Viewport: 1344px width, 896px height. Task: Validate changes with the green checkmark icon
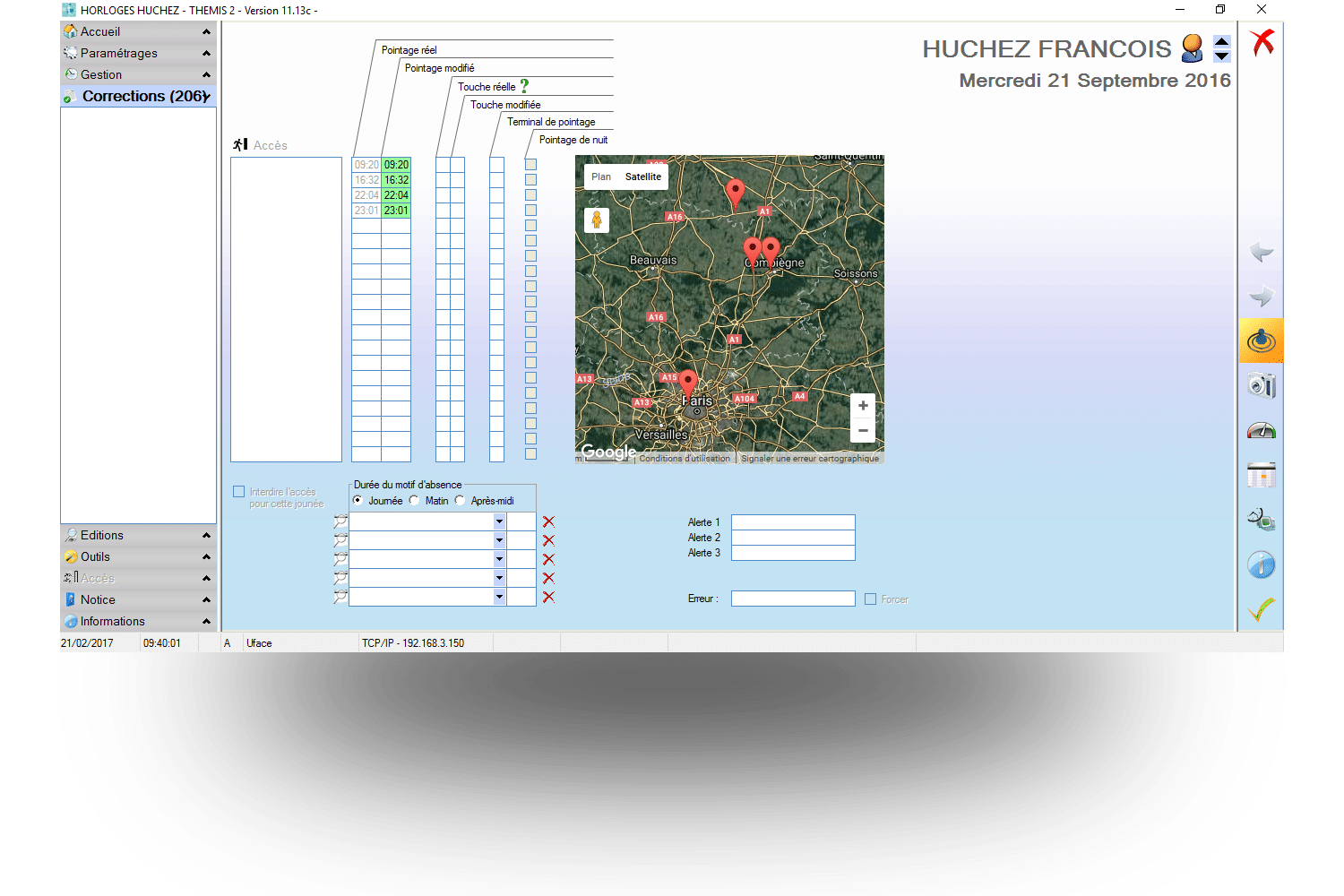point(1261,608)
